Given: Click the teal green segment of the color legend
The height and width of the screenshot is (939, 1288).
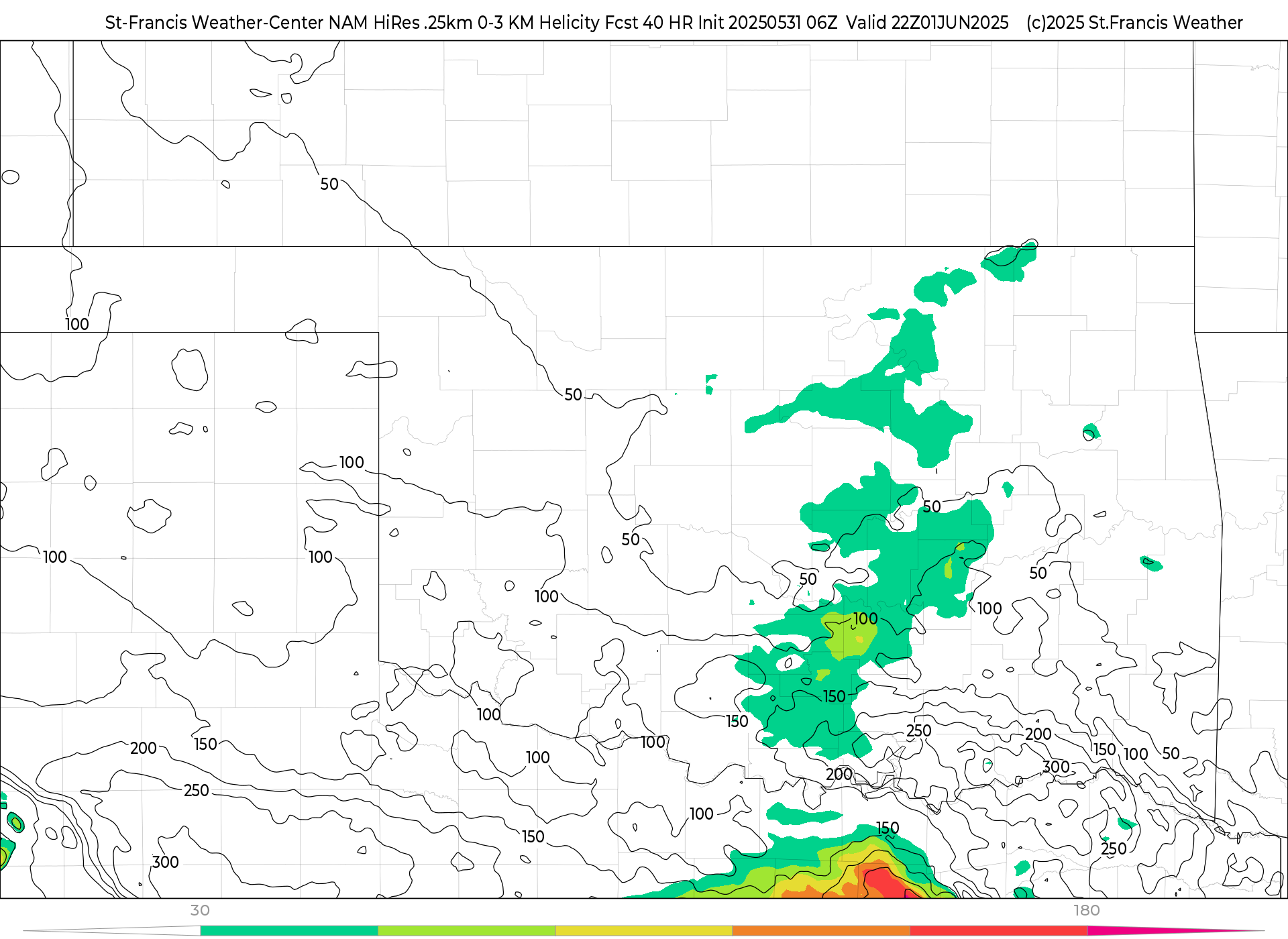Looking at the screenshot, I should click(x=289, y=931).
